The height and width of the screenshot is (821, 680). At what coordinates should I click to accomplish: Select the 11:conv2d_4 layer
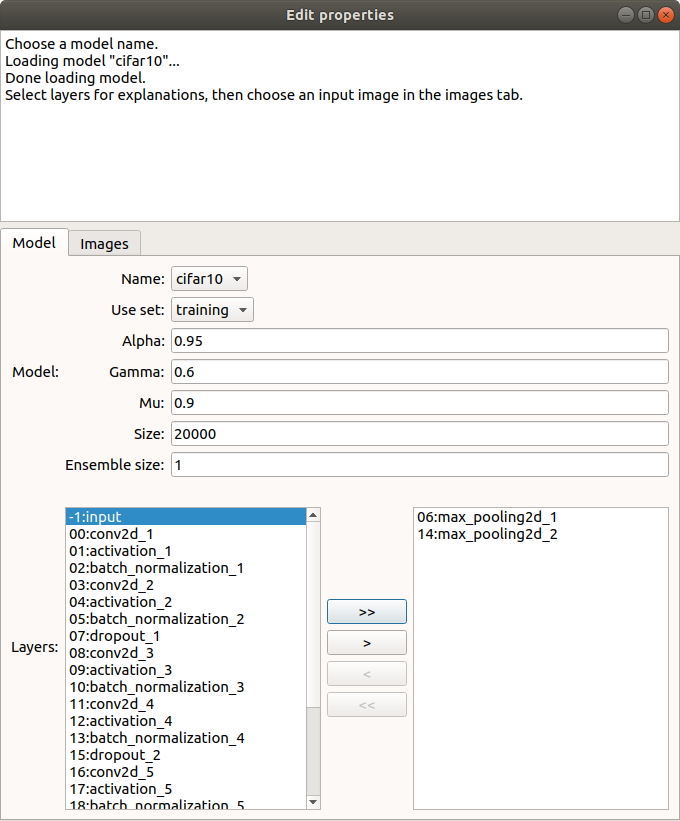[x=186, y=704]
